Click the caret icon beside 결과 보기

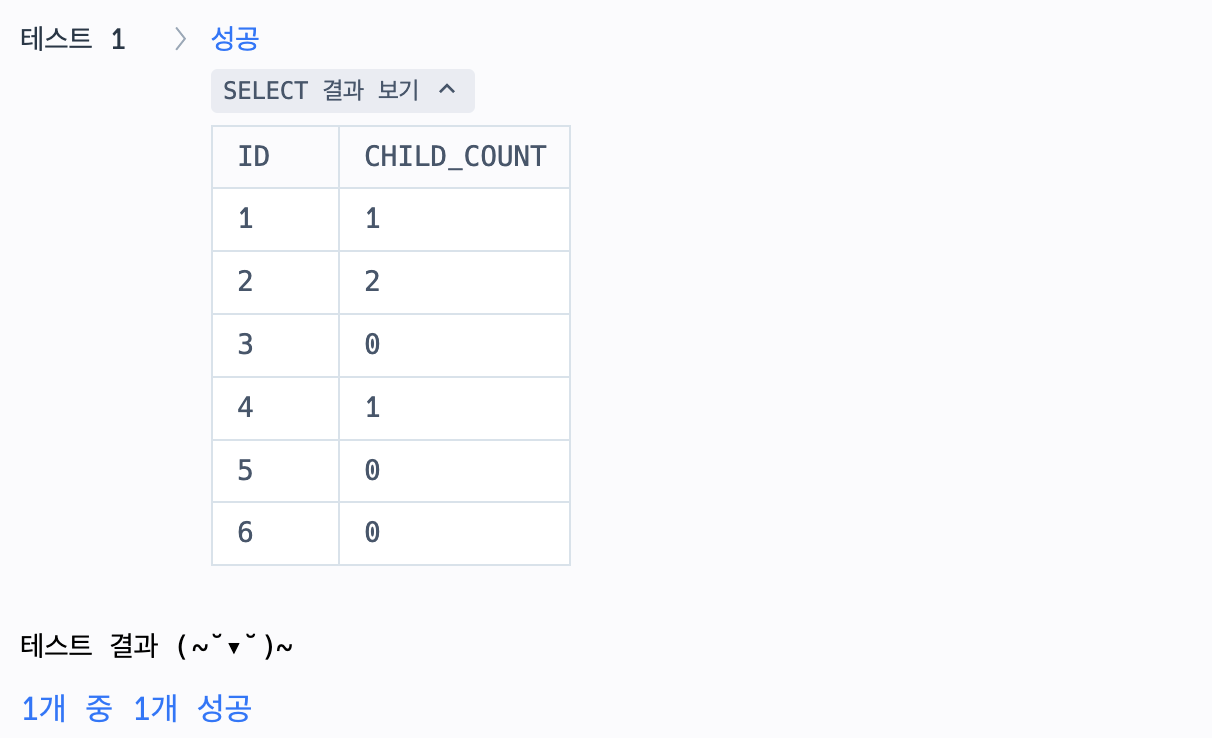pos(447,90)
